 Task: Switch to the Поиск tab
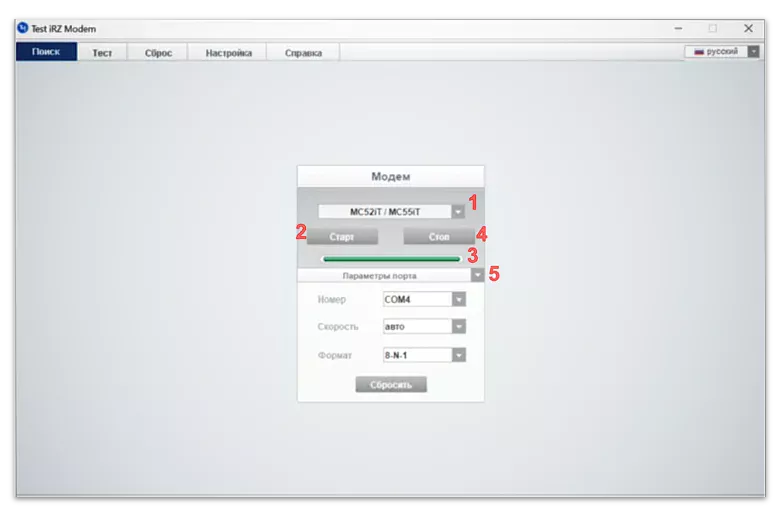click(46, 52)
